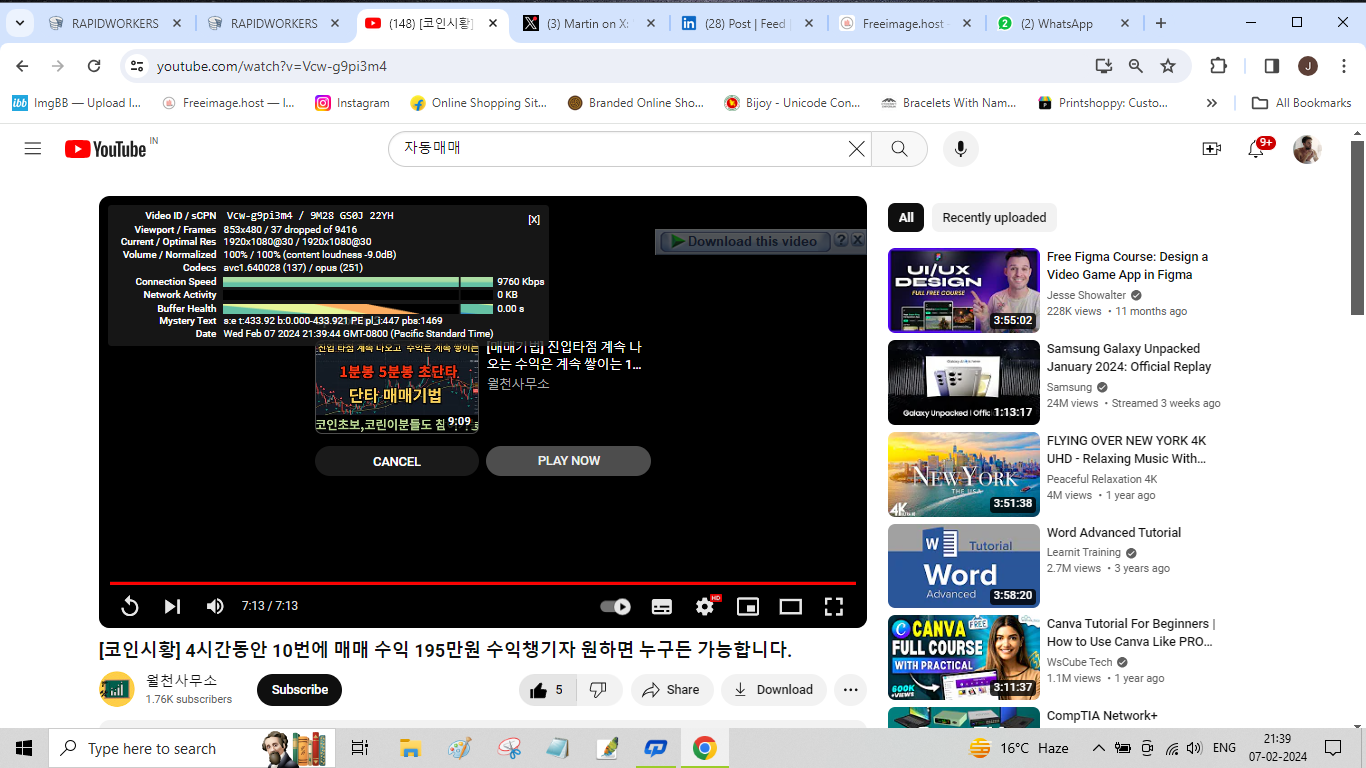Replay the finished video

point(130,606)
